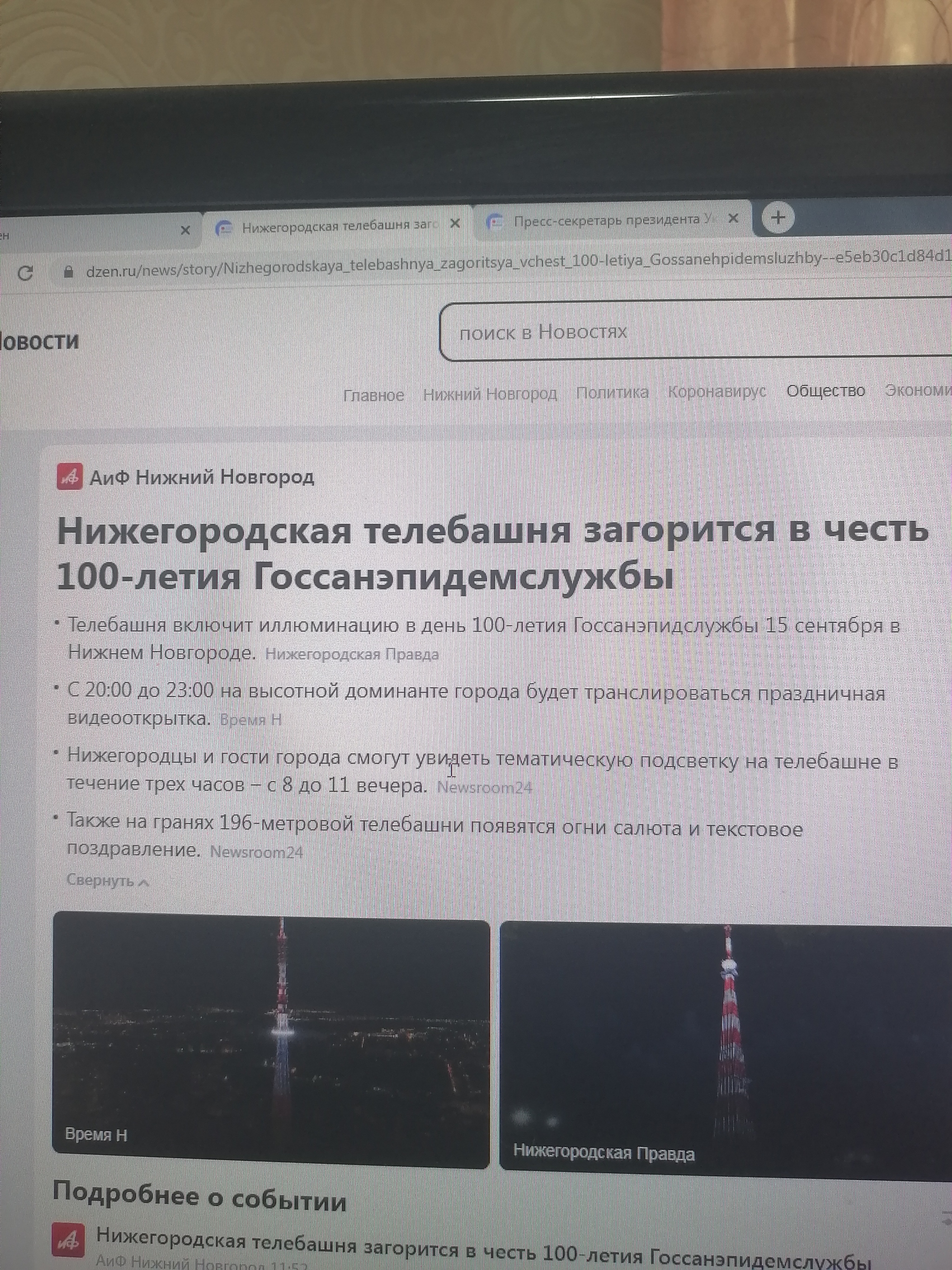The image size is (952, 1270).
Task: Click the АиФ icon under Подробнее о событии
Action: pyautogui.click(x=68, y=1239)
